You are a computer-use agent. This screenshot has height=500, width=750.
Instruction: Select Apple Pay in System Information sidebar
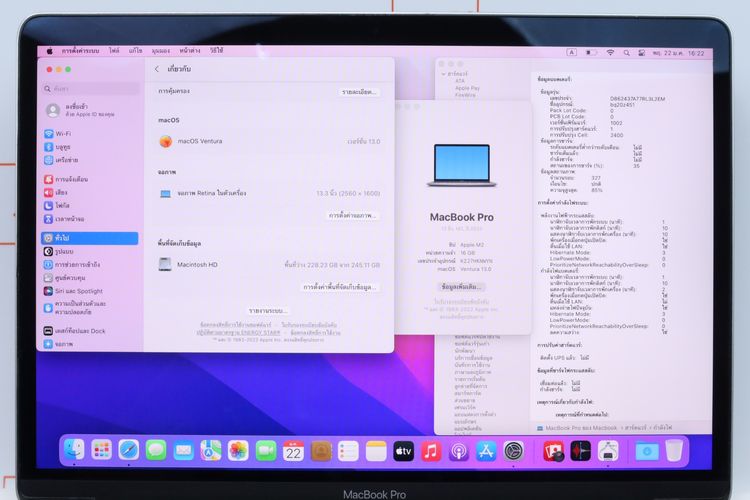pos(467,88)
